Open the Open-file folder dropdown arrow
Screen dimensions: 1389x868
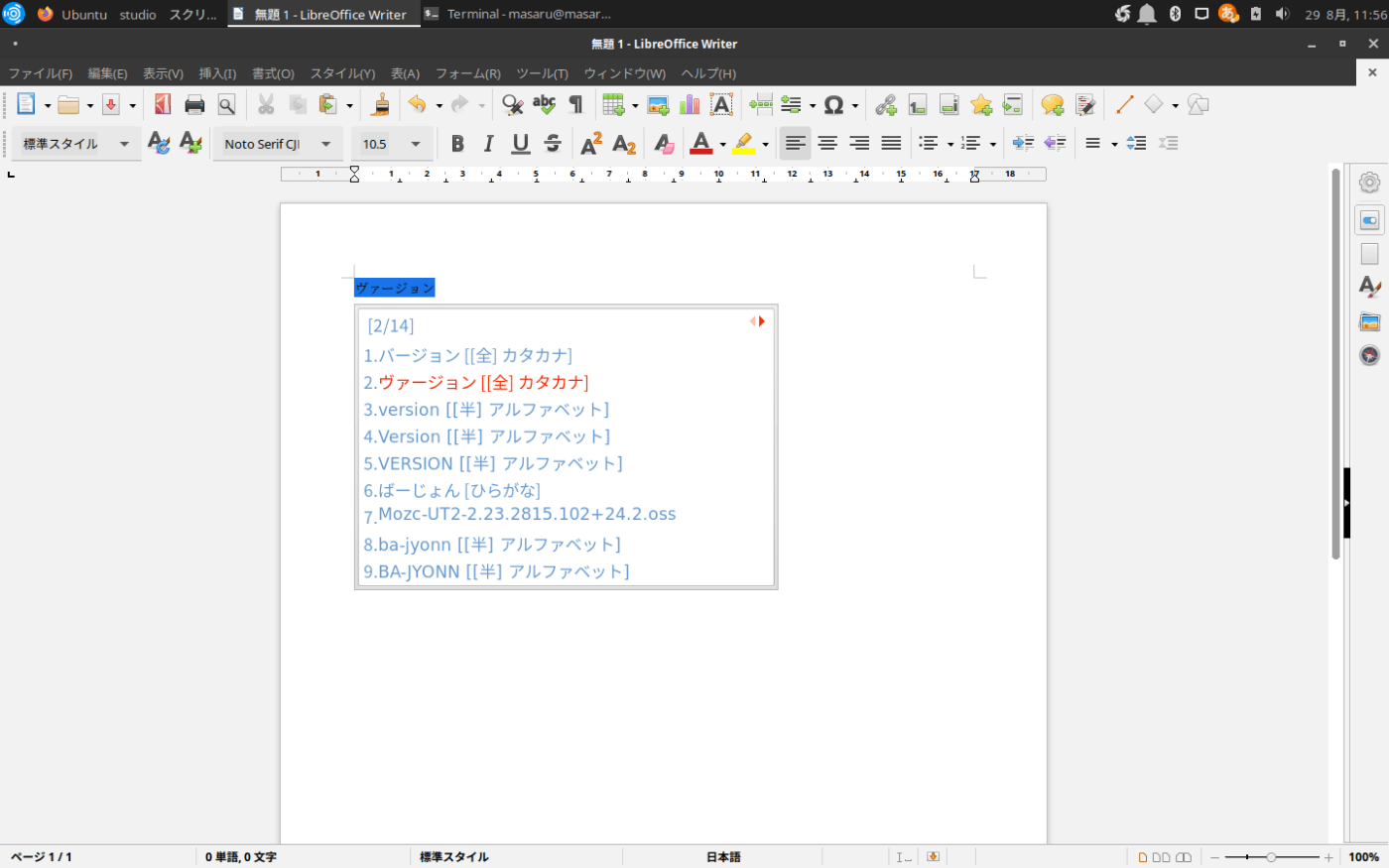[89, 105]
